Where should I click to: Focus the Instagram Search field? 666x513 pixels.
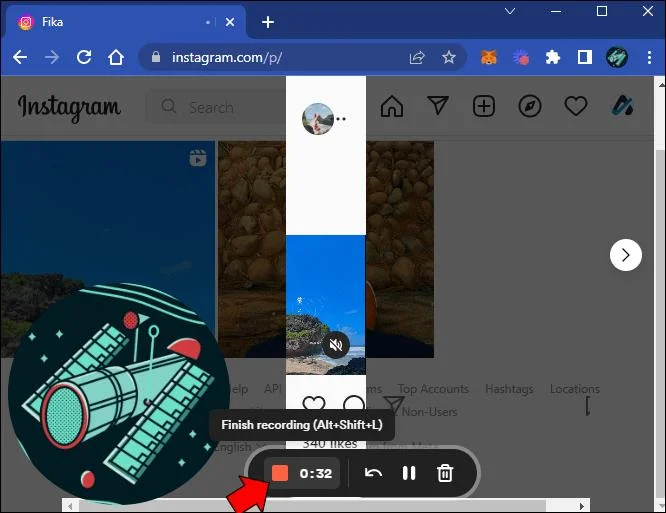tap(217, 107)
